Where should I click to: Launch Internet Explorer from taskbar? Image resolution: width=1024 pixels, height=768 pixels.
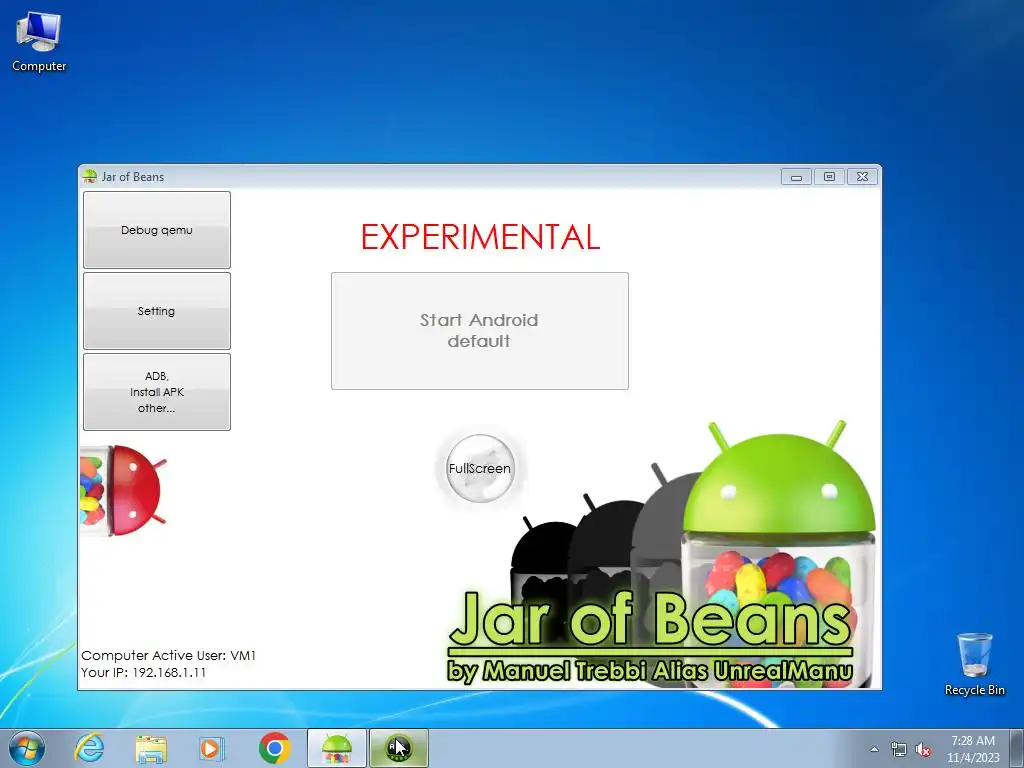(89, 748)
